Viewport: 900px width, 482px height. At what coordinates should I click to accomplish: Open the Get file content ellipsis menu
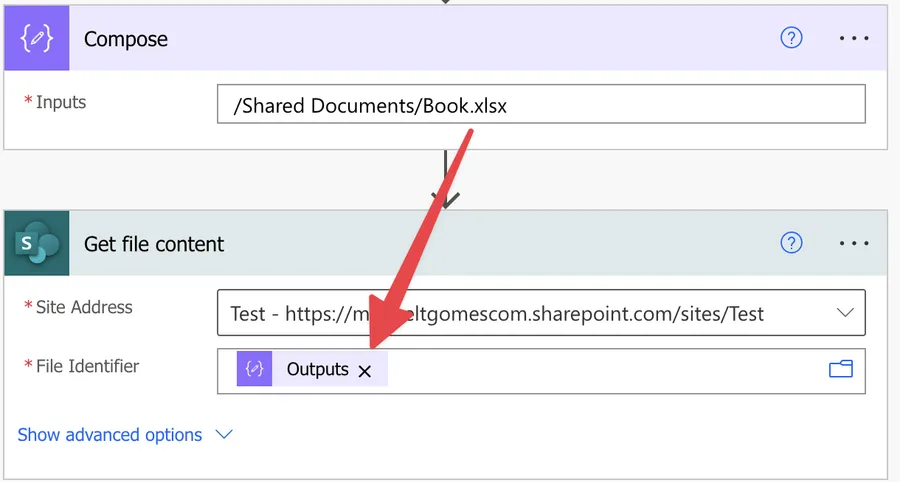tap(854, 243)
